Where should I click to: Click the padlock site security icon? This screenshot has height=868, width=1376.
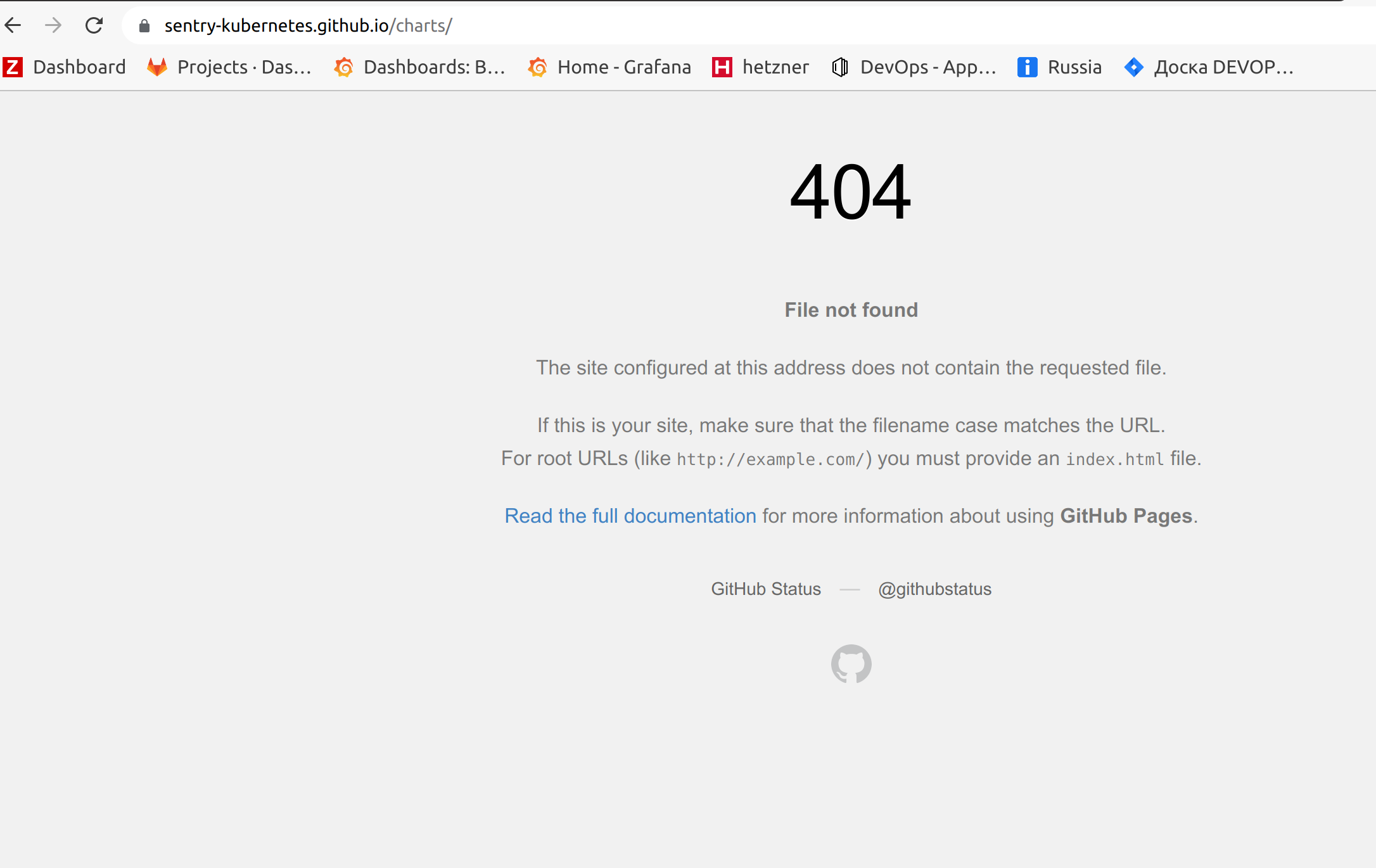[x=144, y=25]
